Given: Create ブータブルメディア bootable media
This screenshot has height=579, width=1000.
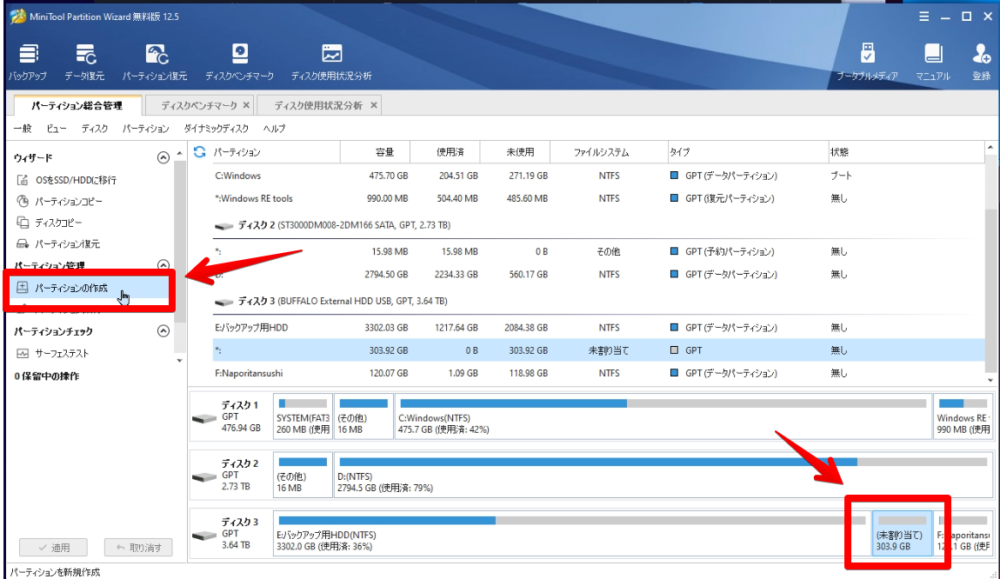Looking at the screenshot, I should click(x=867, y=62).
